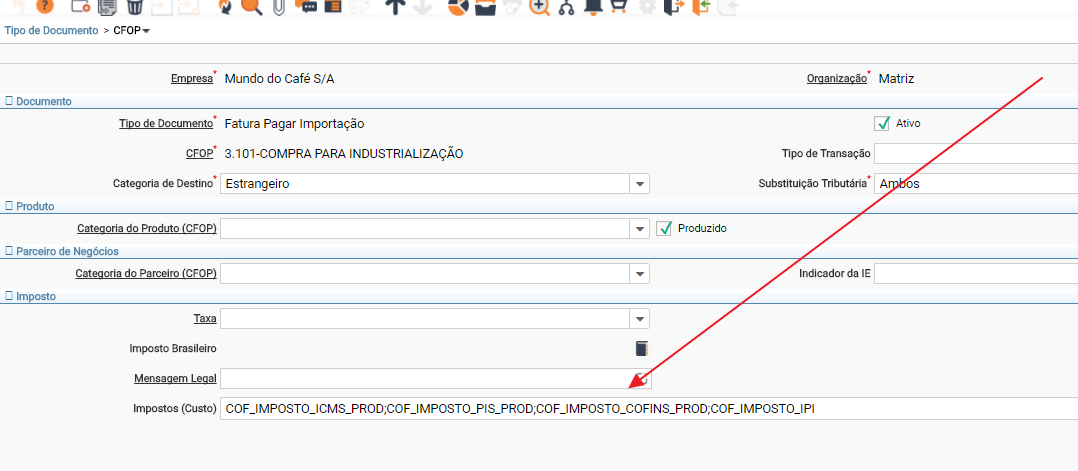
Task: Open the Imposto Brasileiro book icon
Action: [641, 349]
